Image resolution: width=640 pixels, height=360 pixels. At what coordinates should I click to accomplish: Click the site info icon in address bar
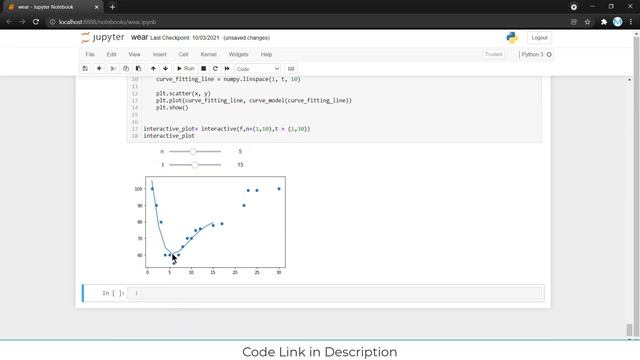(x=52, y=22)
